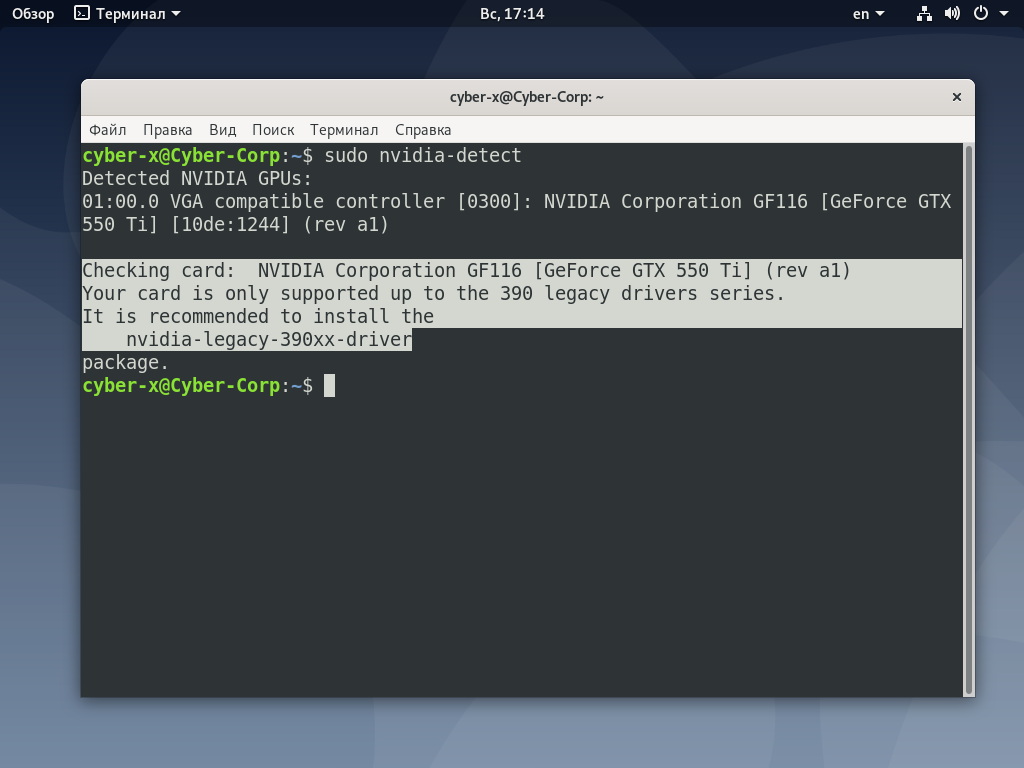Viewport: 1024px width, 768px height.
Task: Open the Вид menu
Action: (x=223, y=130)
